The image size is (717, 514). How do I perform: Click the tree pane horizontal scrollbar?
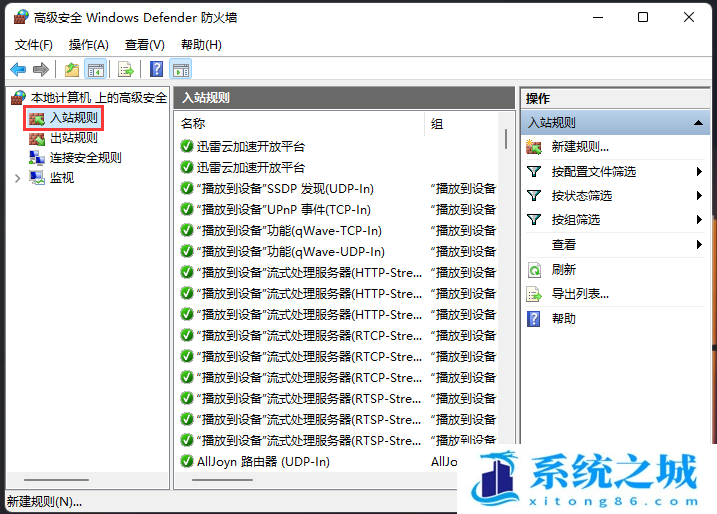(x=56, y=480)
